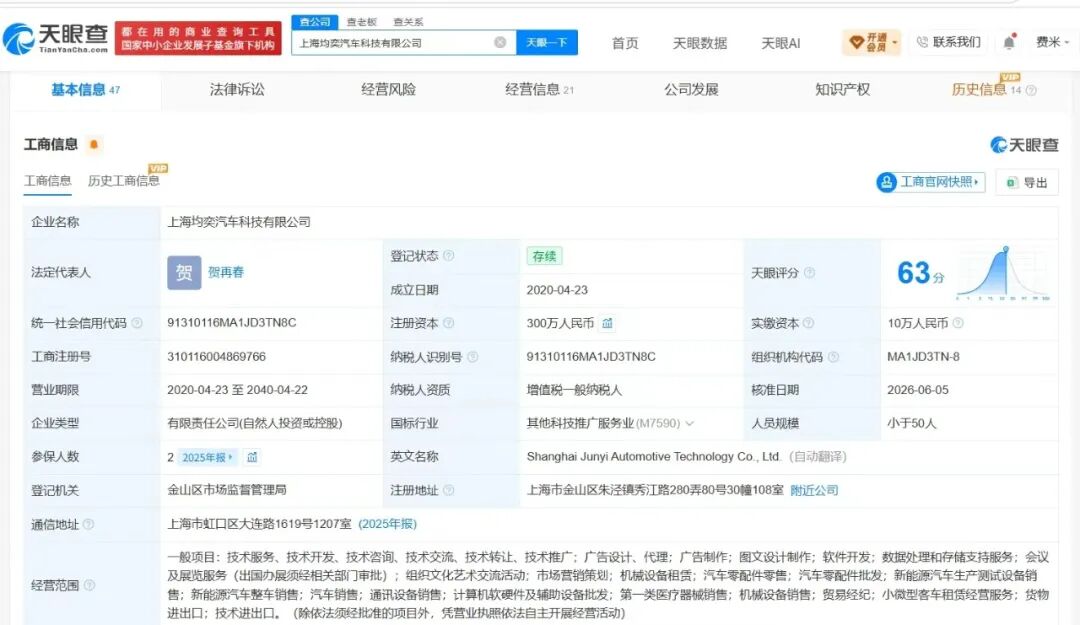The height and width of the screenshot is (625, 1080).
Task: Click the help icon beside 登记状态
Action: (x=448, y=256)
